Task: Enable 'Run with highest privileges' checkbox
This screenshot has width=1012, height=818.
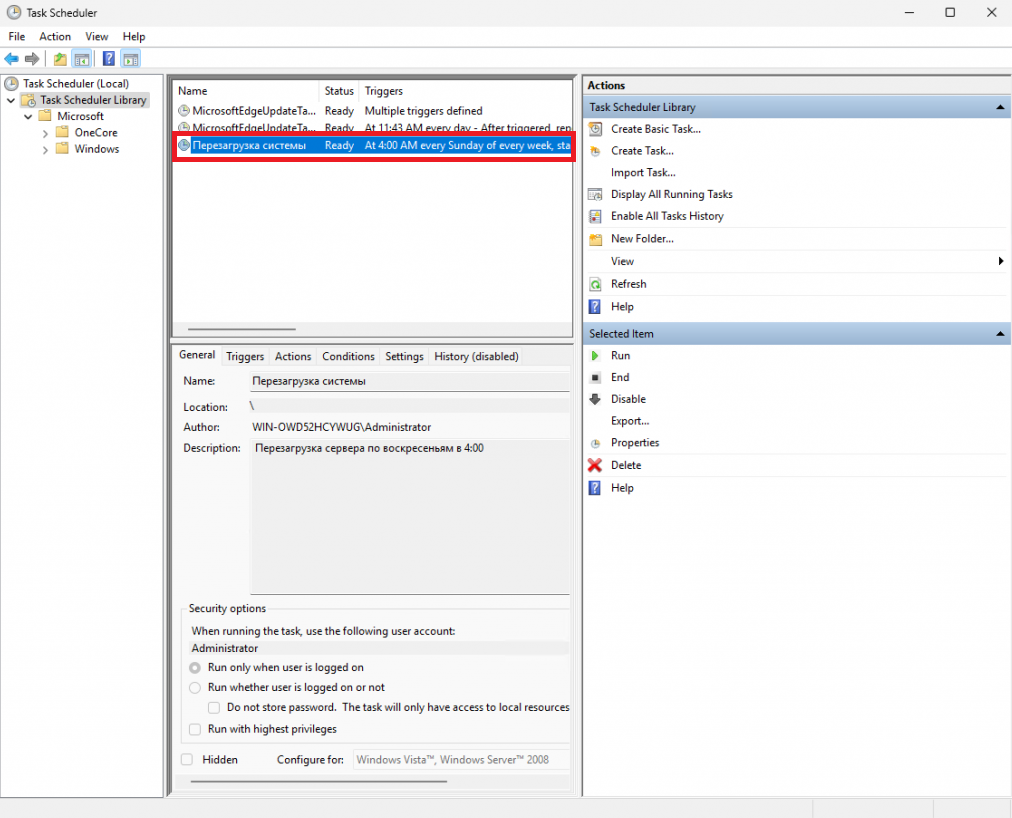Action: 195,729
